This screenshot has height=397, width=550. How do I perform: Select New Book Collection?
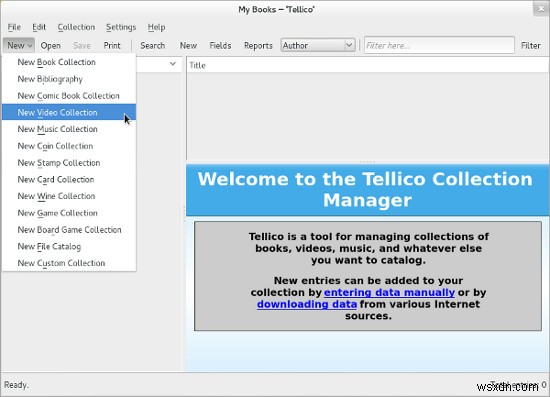pos(69,62)
